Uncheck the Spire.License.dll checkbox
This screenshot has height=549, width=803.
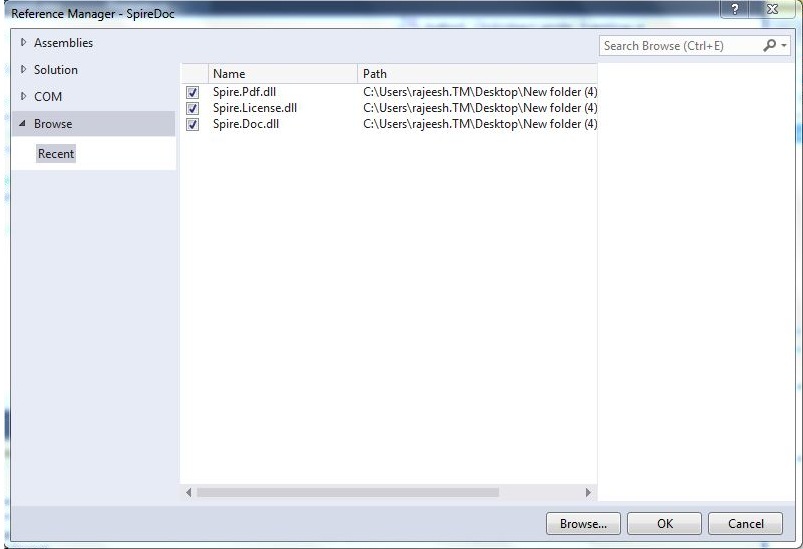[193, 108]
